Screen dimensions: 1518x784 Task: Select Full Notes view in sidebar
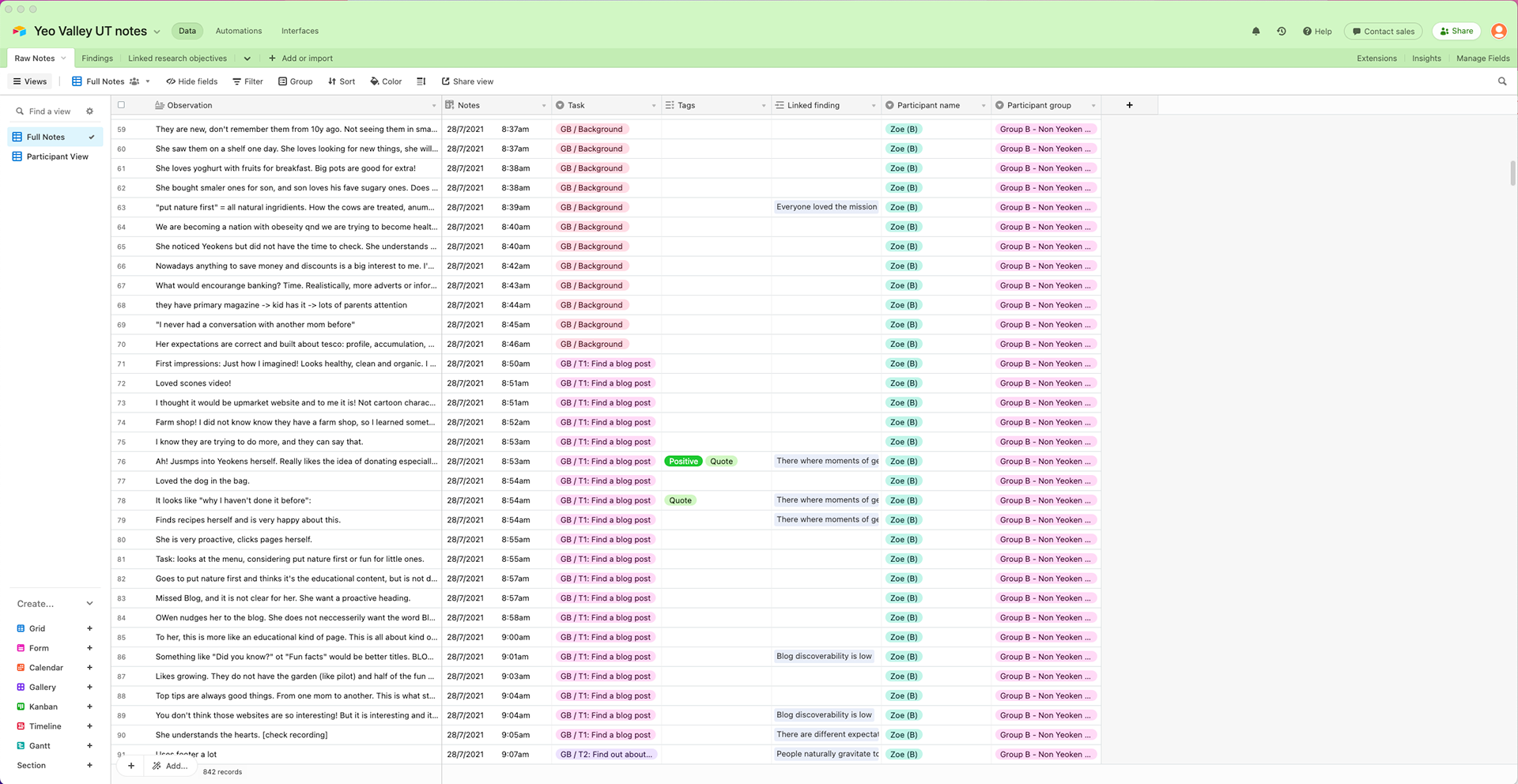(55, 137)
